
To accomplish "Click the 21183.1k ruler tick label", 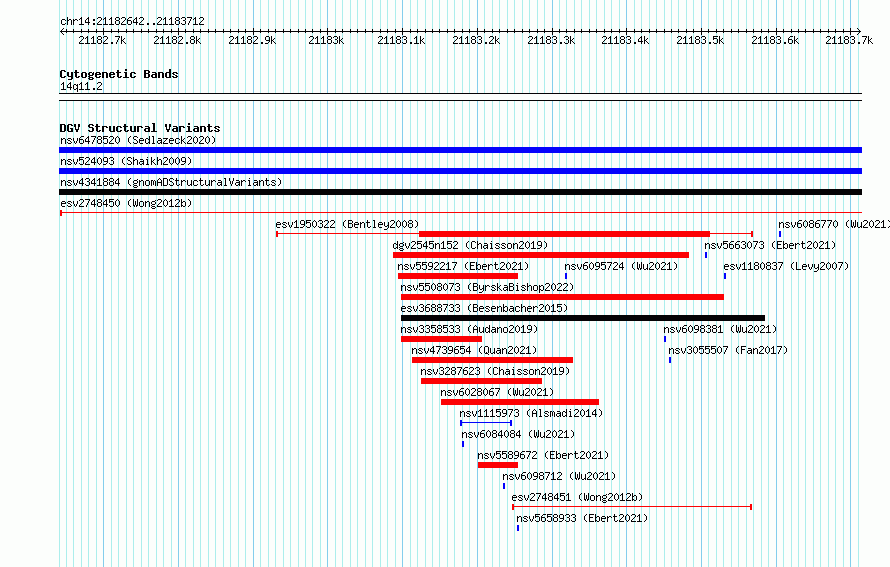I will coord(401,40).
